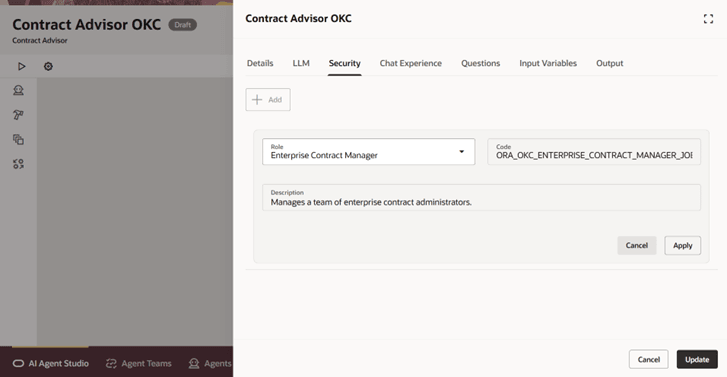The image size is (727, 377).
Task: Click the Agent Teams icon
Action: click(111, 364)
